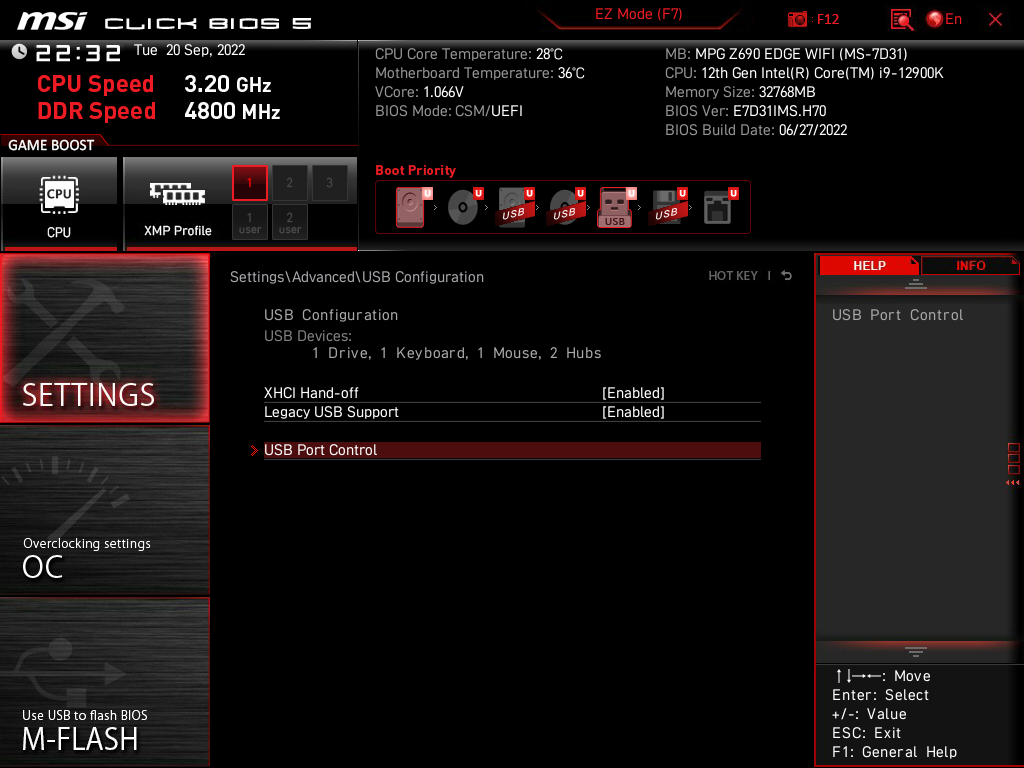1024x768 pixels.
Task: Go back using the return arrow icon
Action: tap(787, 276)
